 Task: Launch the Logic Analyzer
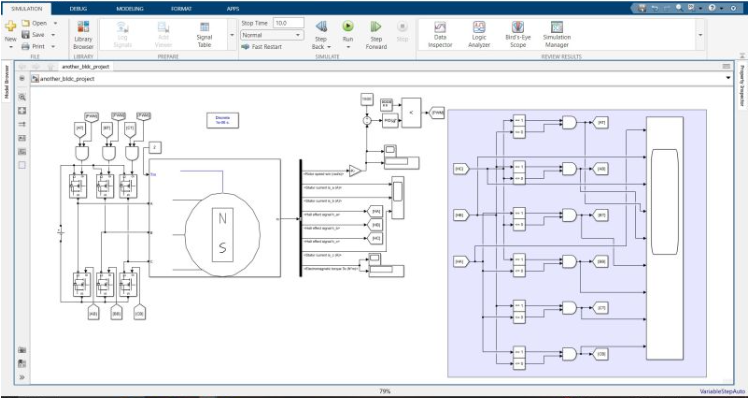(479, 35)
